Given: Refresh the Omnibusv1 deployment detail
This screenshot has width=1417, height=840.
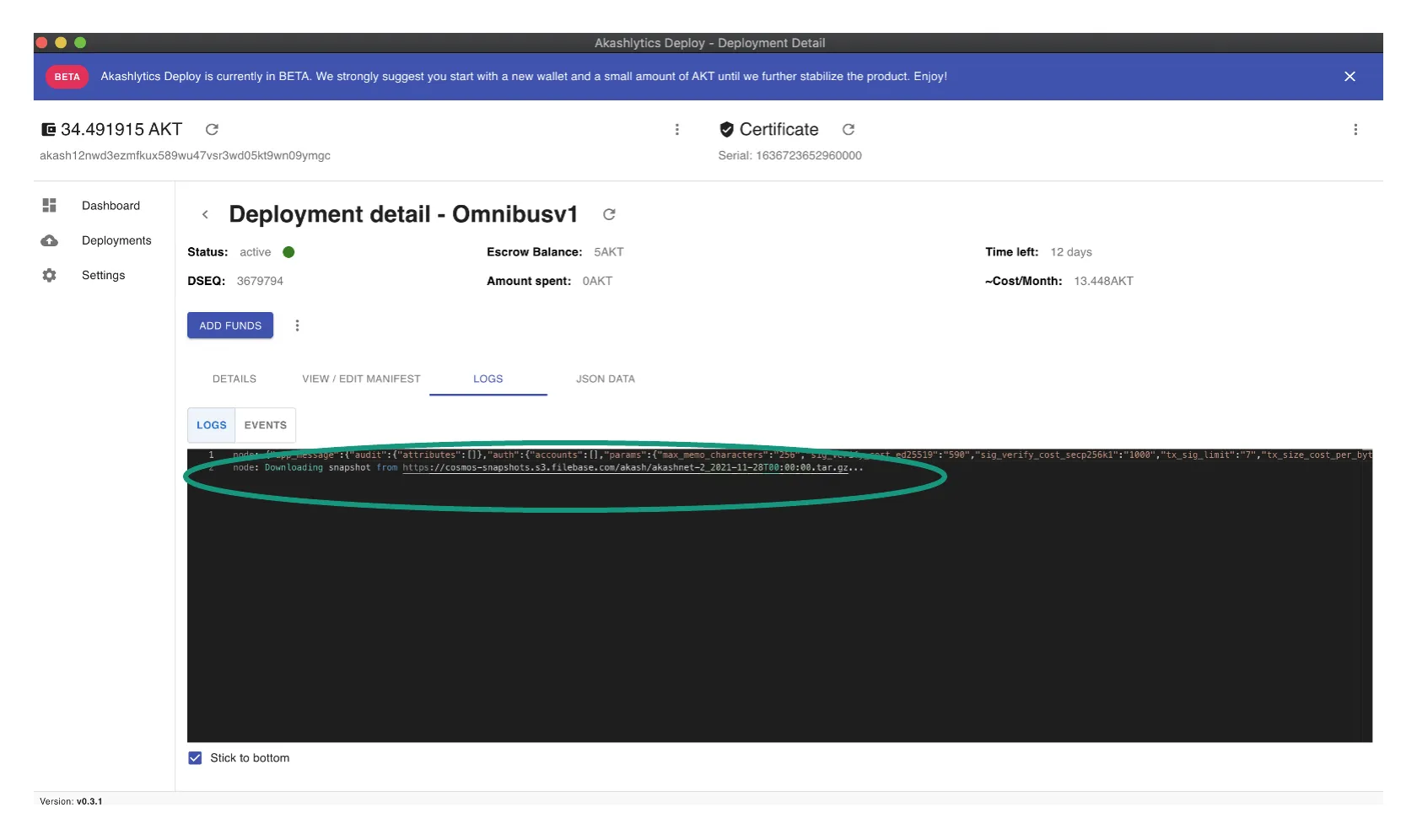Looking at the screenshot, I should click(x=609, y=214).
